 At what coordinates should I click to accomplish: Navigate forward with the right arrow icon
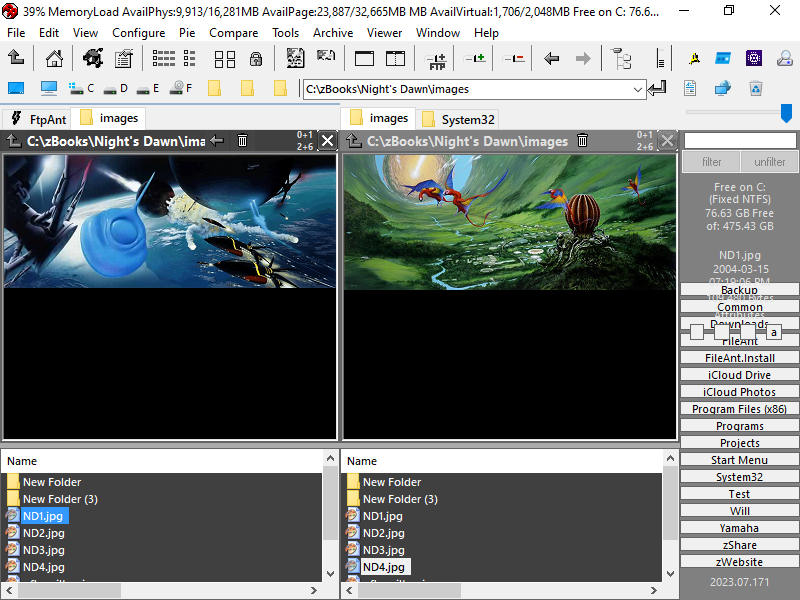[x=583, y=58]
